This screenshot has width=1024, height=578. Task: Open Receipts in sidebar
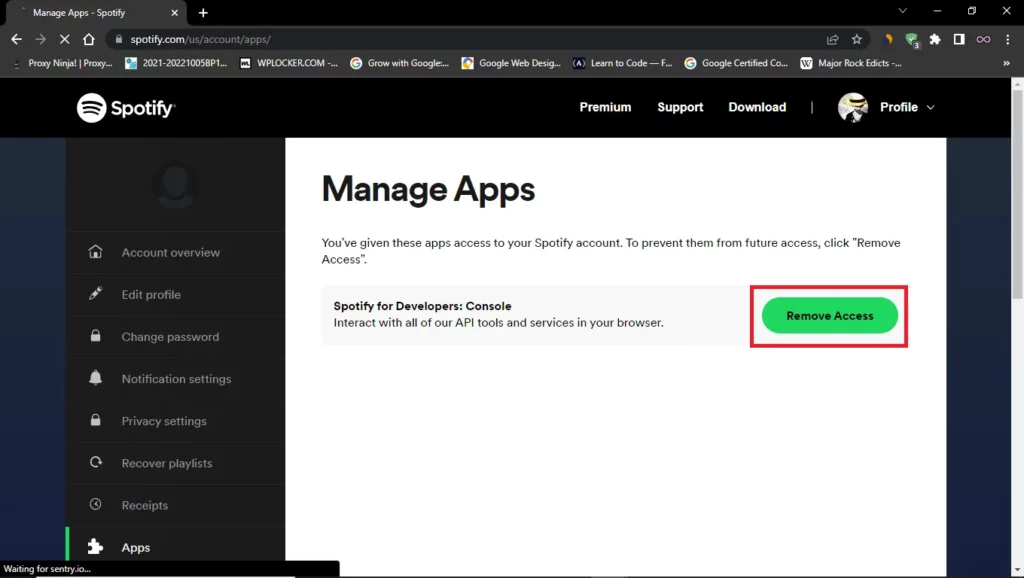coord(175,505)
